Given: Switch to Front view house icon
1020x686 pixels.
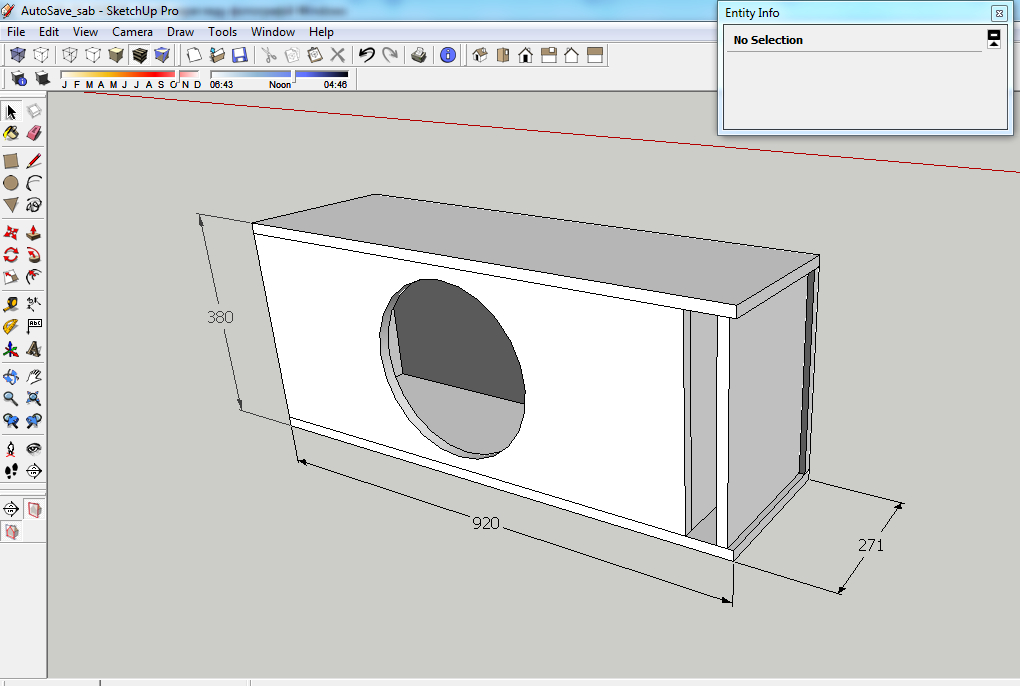Looking at the screenshot, I should point(526,55).
